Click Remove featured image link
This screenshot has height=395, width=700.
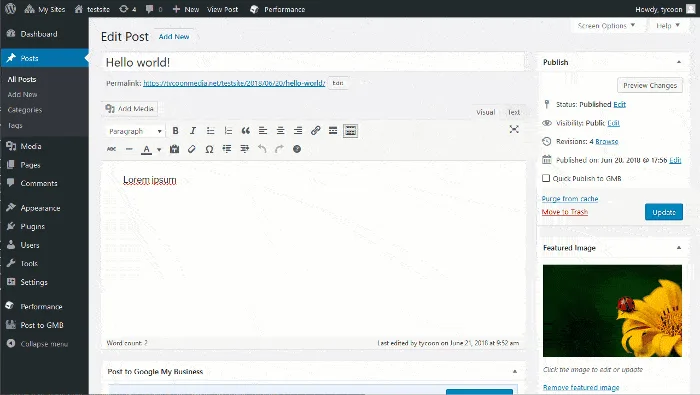(x=581, y=387)
